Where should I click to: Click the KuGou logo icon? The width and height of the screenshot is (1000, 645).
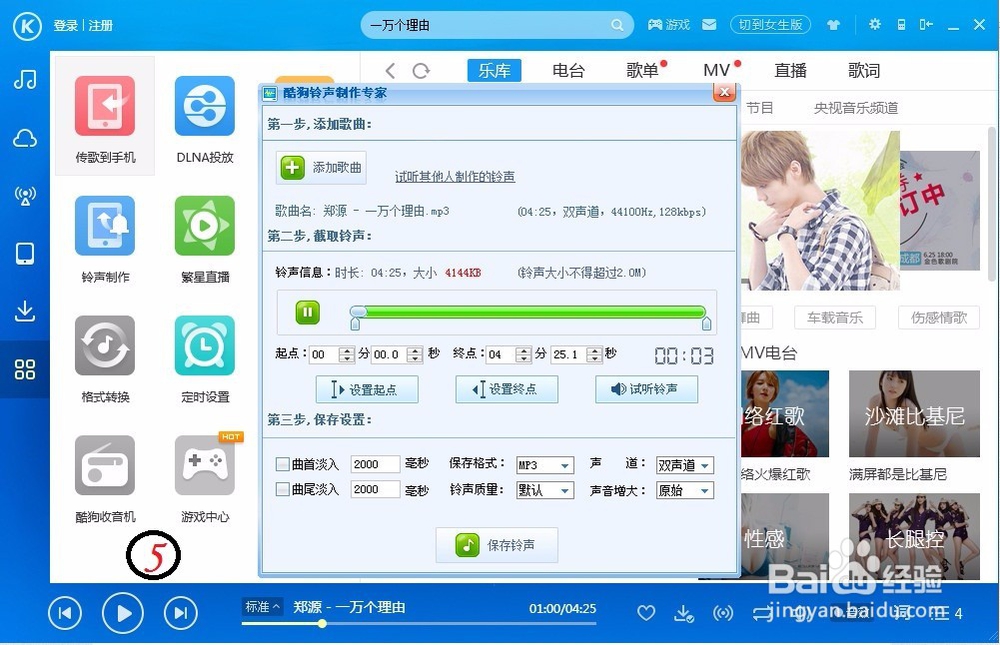click(27, 26)
